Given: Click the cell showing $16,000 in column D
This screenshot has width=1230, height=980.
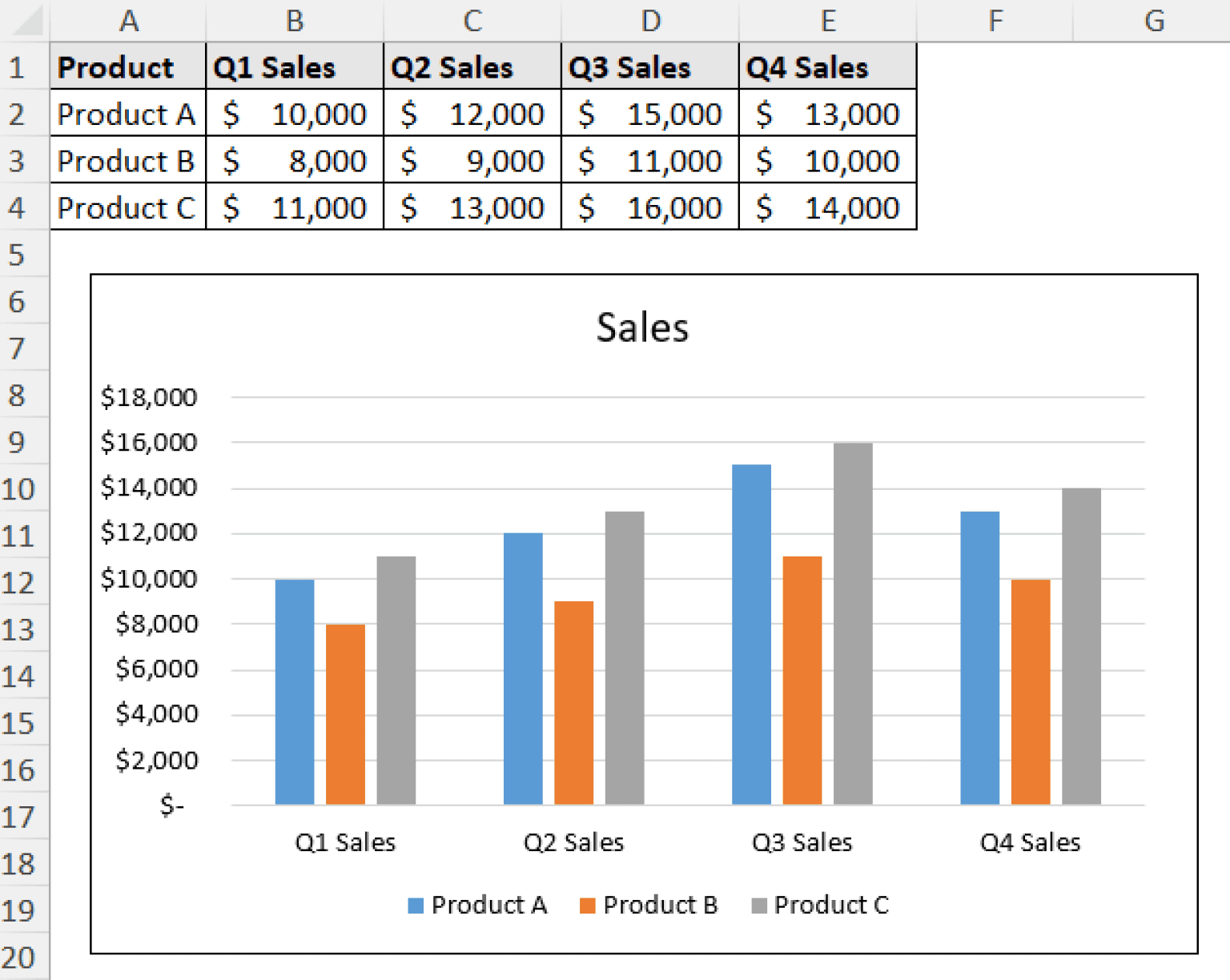Looking at the screenshot, I should tap(650, 207).
